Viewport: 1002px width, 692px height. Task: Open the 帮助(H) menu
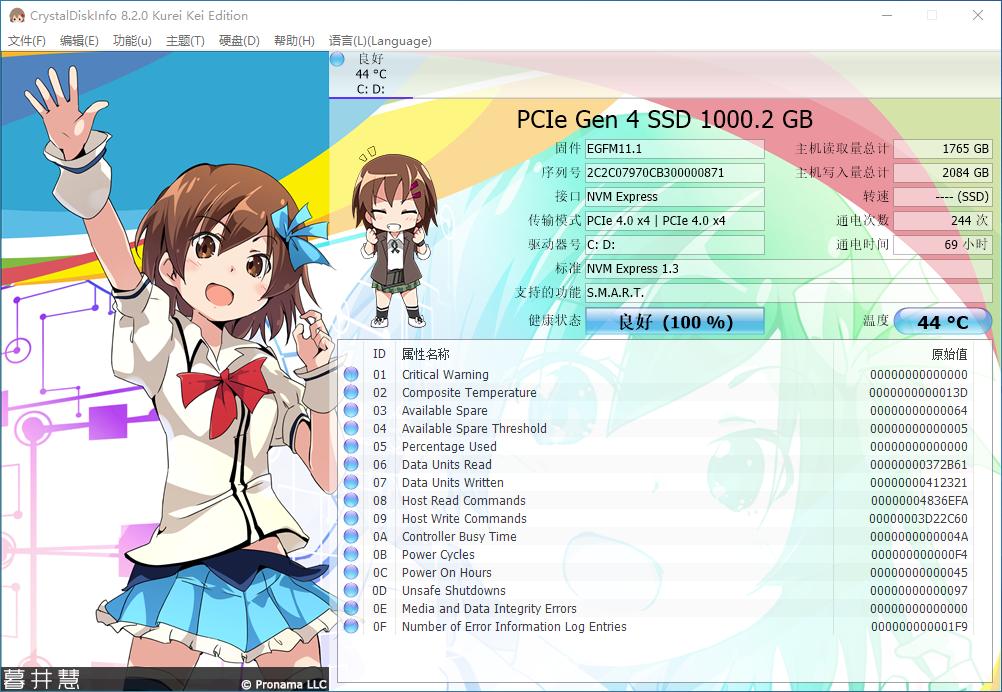(x=294, y=41)
